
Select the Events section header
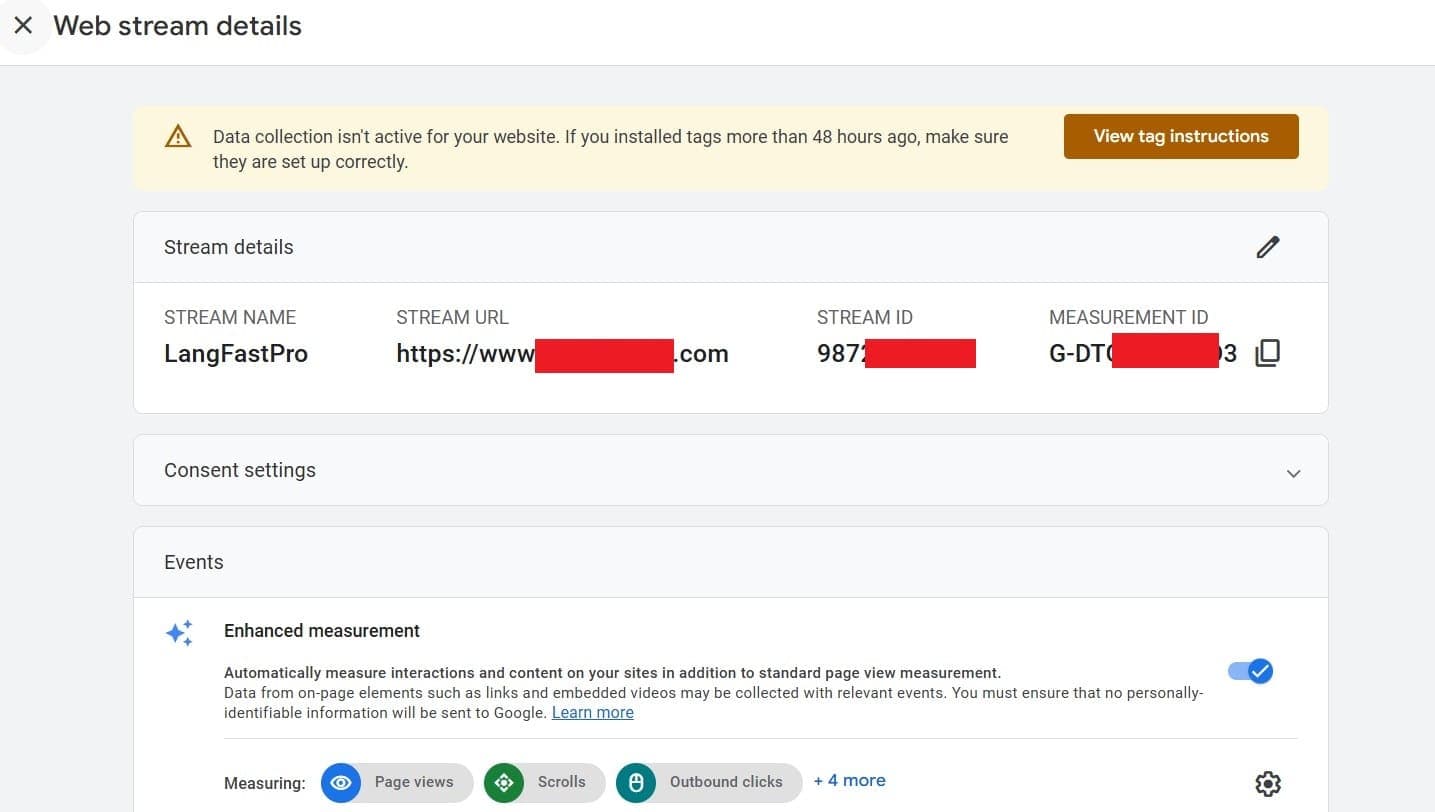pos(194,562)
